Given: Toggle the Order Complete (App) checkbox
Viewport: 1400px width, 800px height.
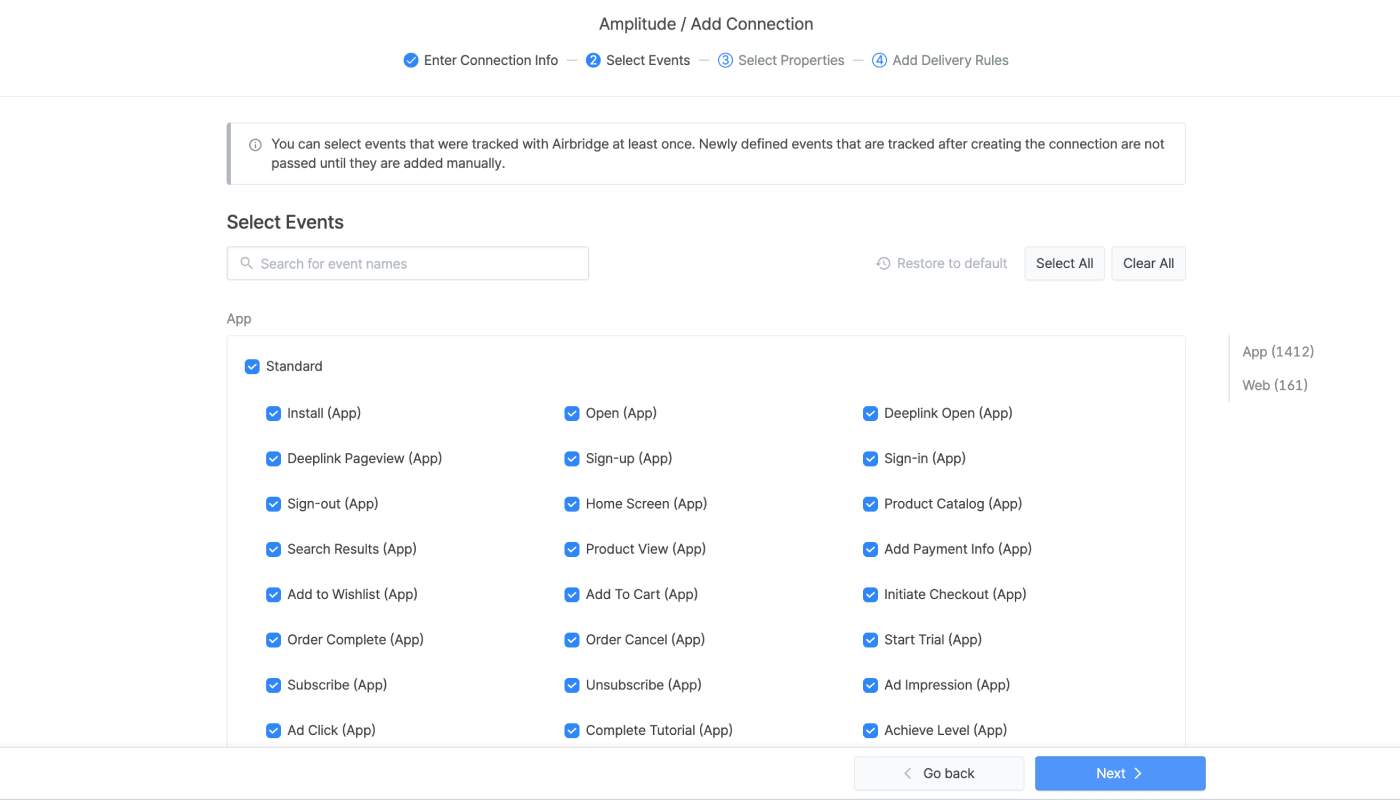Looking at the screenshot, I should coord(273,639).
